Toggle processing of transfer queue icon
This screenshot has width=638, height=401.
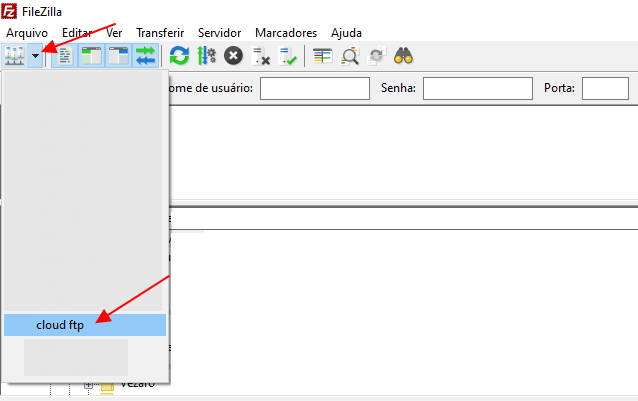coord(206,56)
